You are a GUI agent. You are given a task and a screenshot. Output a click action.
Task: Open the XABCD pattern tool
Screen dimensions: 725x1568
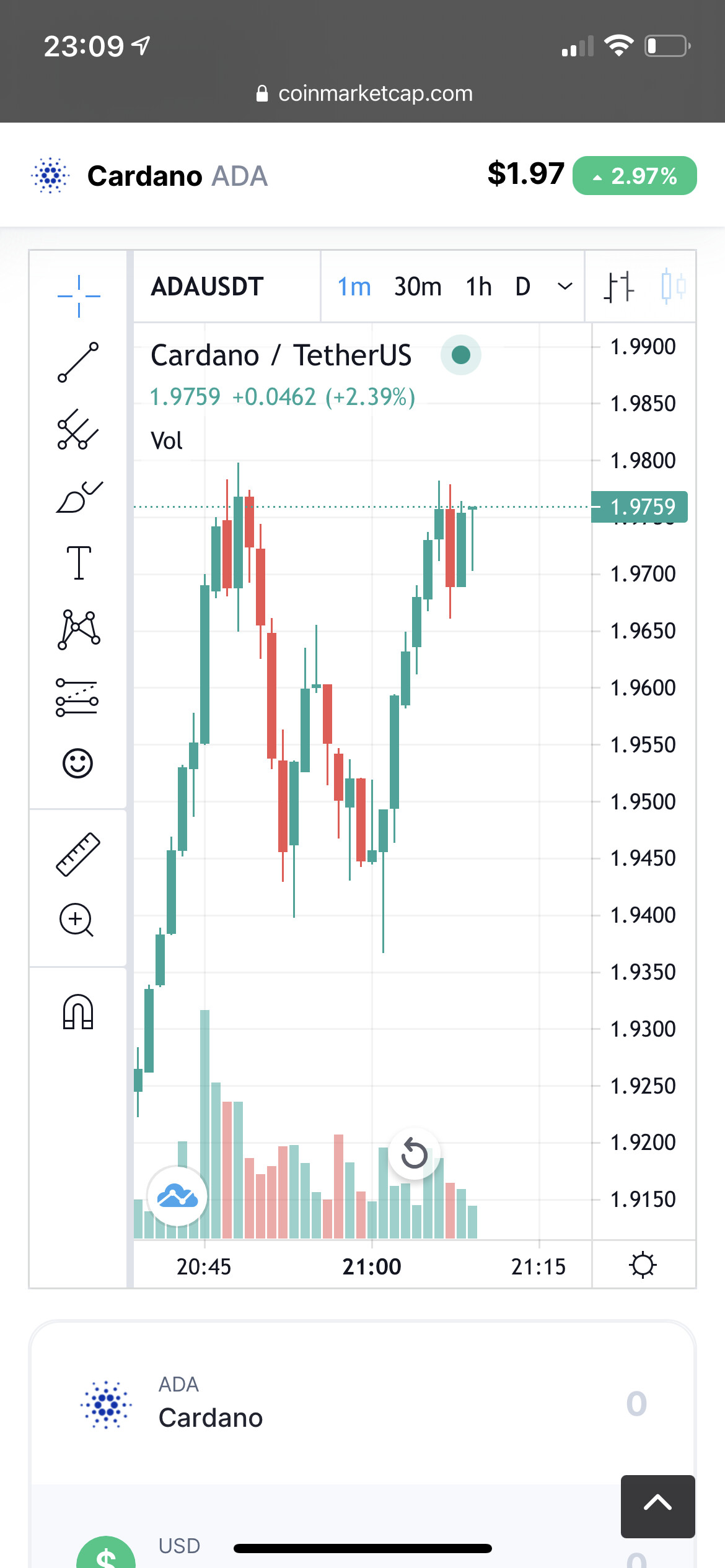[x=79, y=630]
